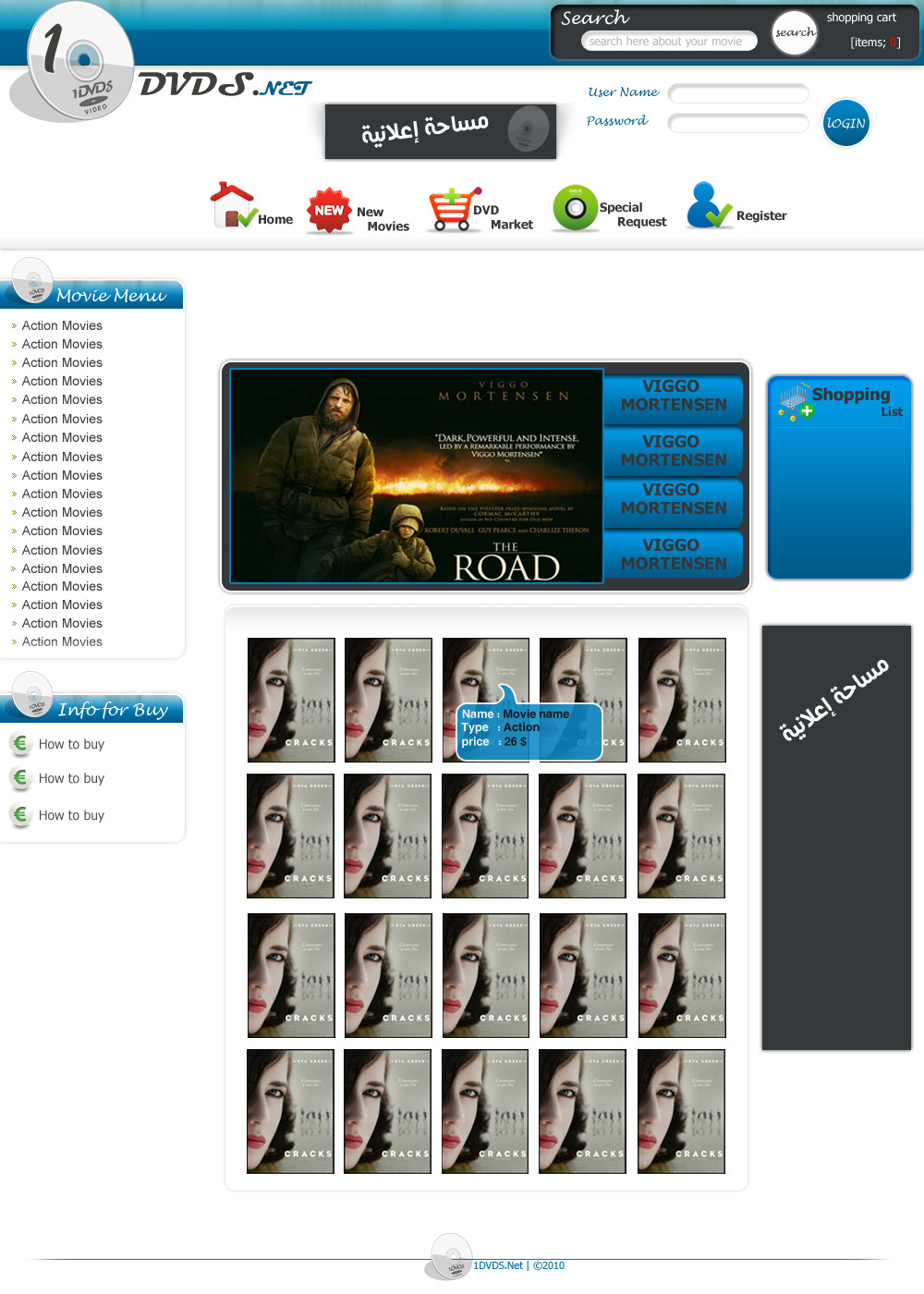Open Special Request green disc icon
This screenshot has height=1294, width=924.
click(575, 208)
